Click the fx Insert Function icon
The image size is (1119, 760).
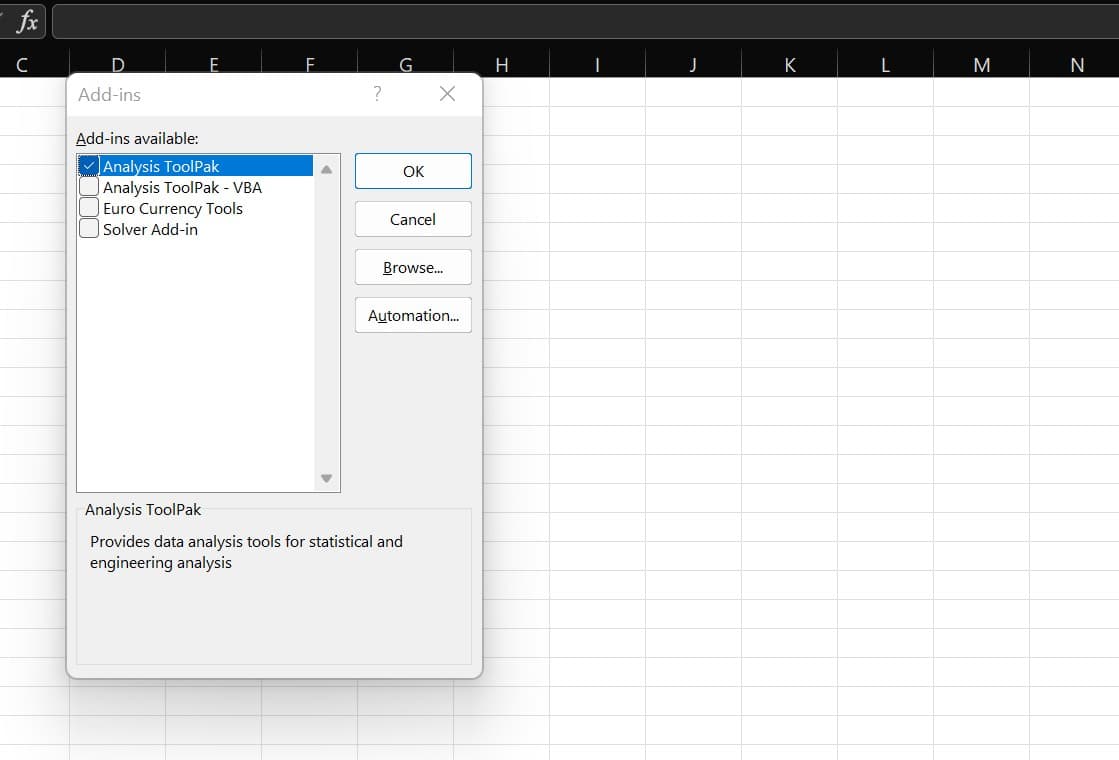pyautogui.click(x=28, y=21)
